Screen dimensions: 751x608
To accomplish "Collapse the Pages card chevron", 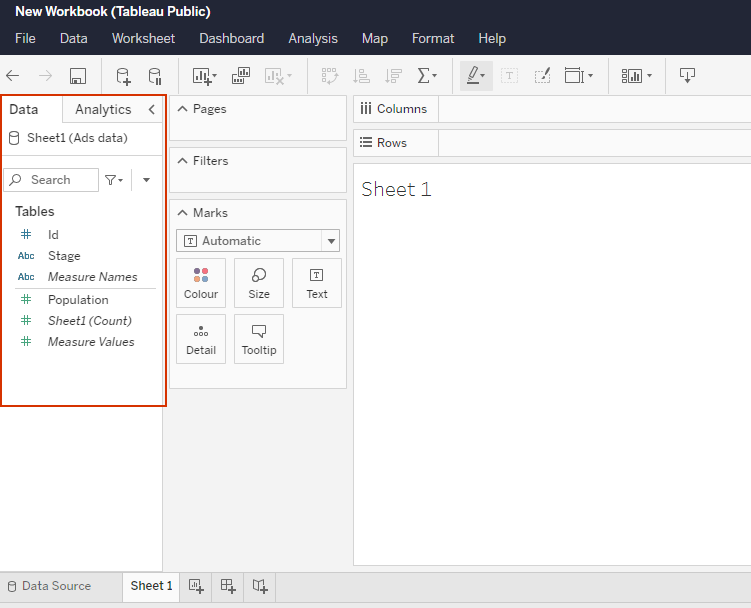I will pos(182,109).
